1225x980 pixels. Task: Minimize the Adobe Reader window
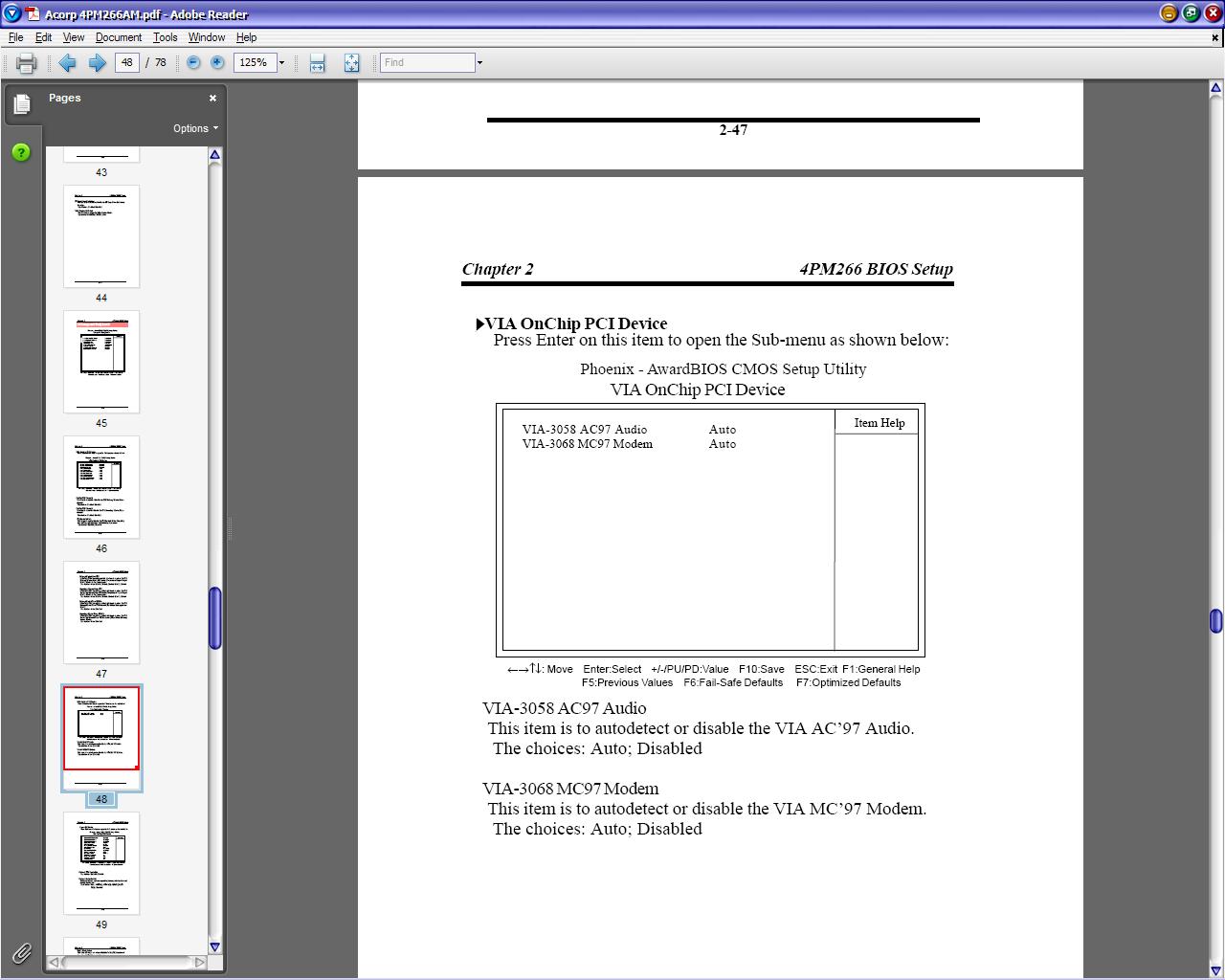click(x=1169, y=13)
